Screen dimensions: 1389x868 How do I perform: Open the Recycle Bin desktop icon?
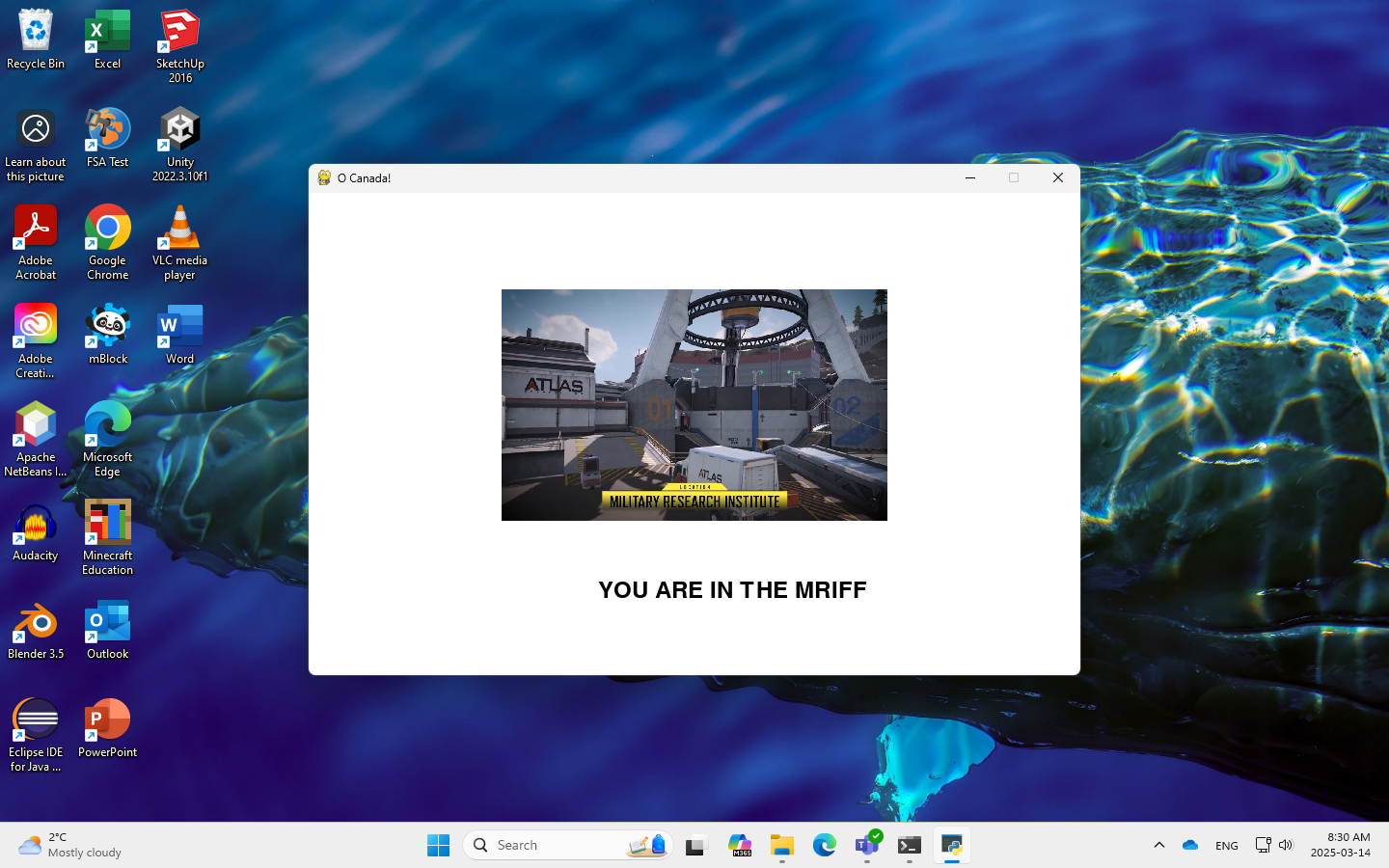(36, 40)
